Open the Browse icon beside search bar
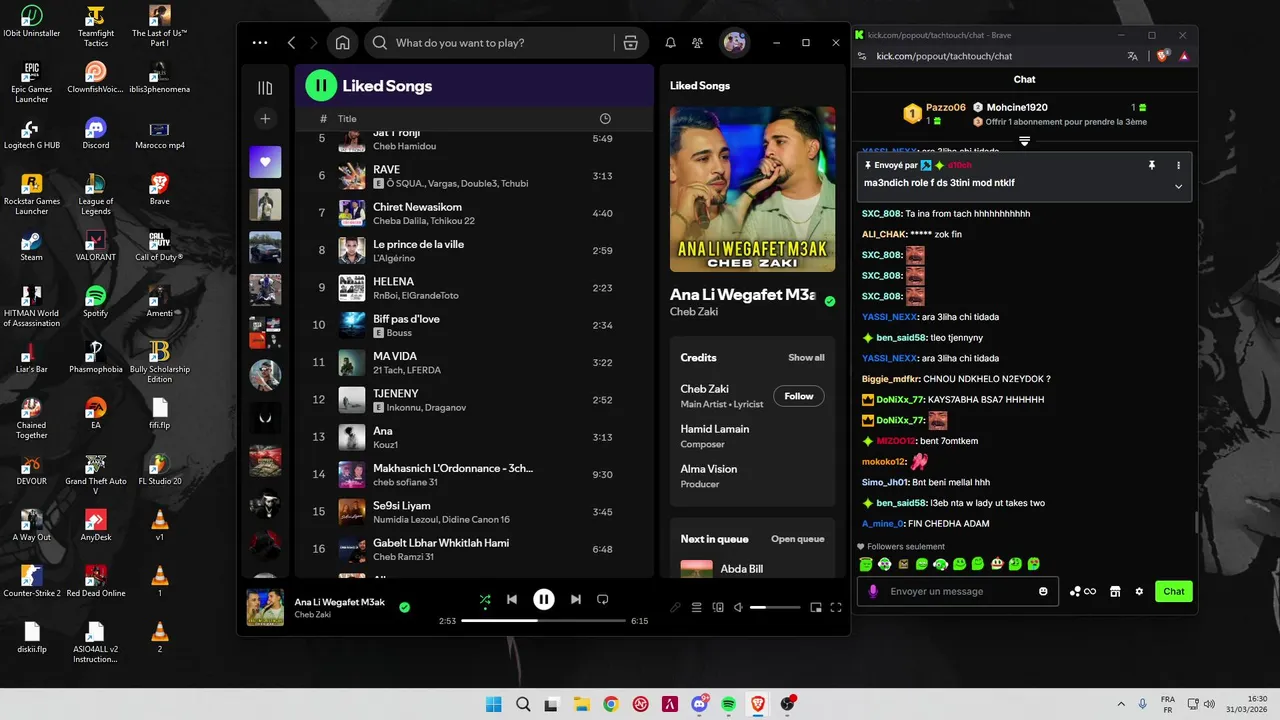This screenshot has height=720, width=1280. pos(630,43)
